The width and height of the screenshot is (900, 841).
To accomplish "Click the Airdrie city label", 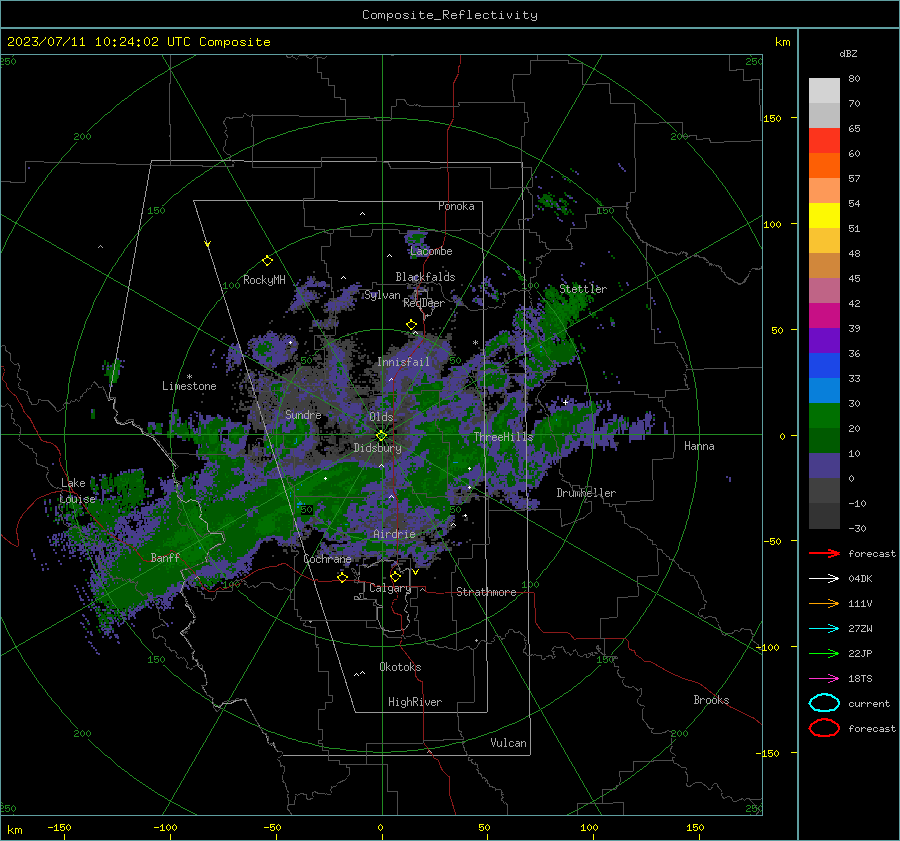I will (x=394, y=534).
